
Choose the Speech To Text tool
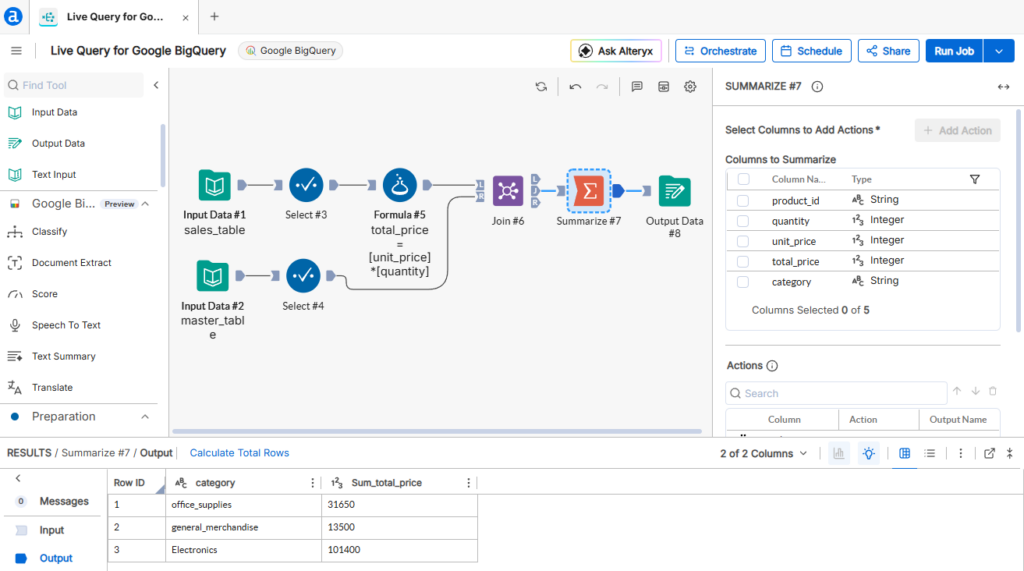pos(66,325)
